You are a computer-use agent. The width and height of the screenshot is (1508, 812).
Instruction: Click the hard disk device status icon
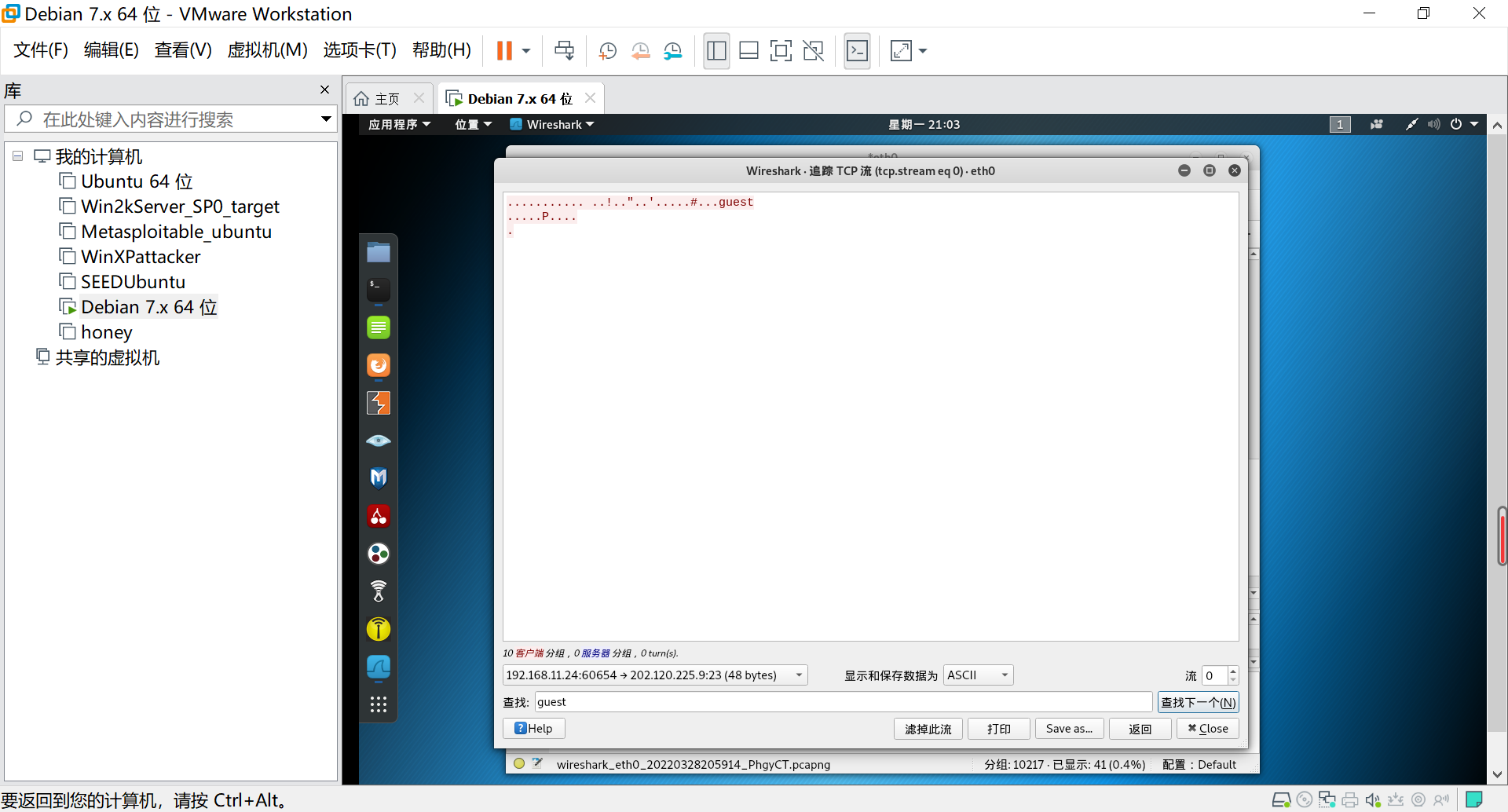tap(1281, 799)
